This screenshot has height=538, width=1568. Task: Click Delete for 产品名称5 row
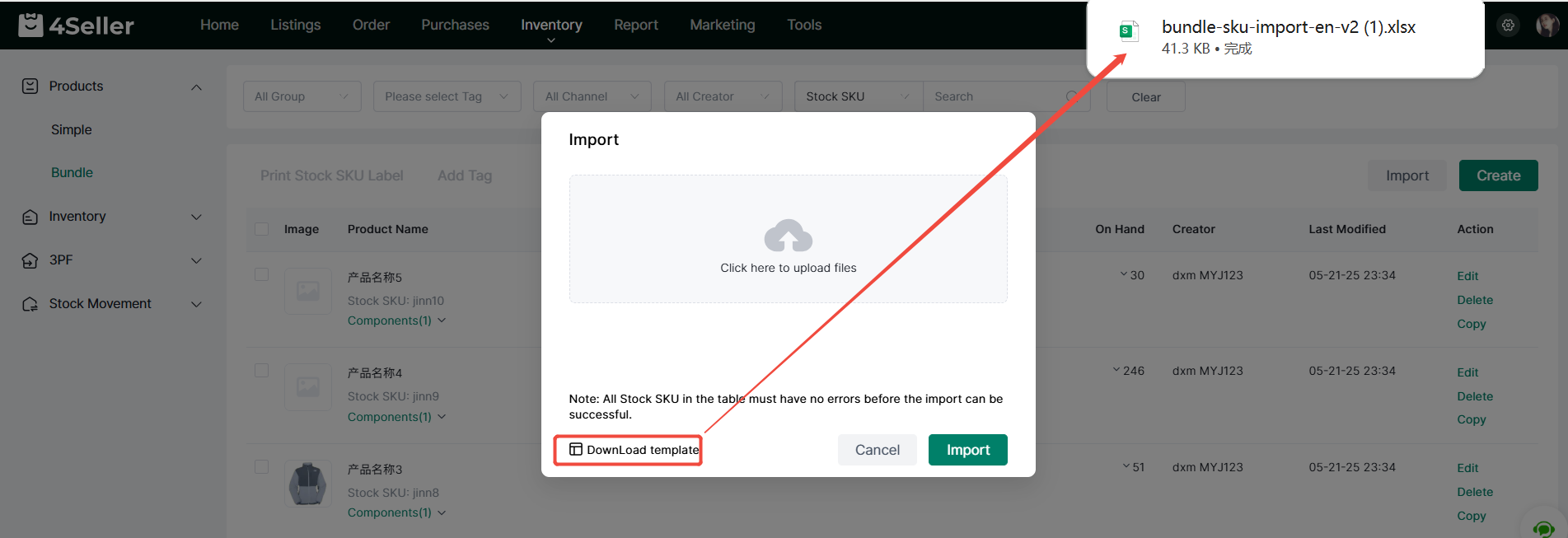click(1475, 300)
